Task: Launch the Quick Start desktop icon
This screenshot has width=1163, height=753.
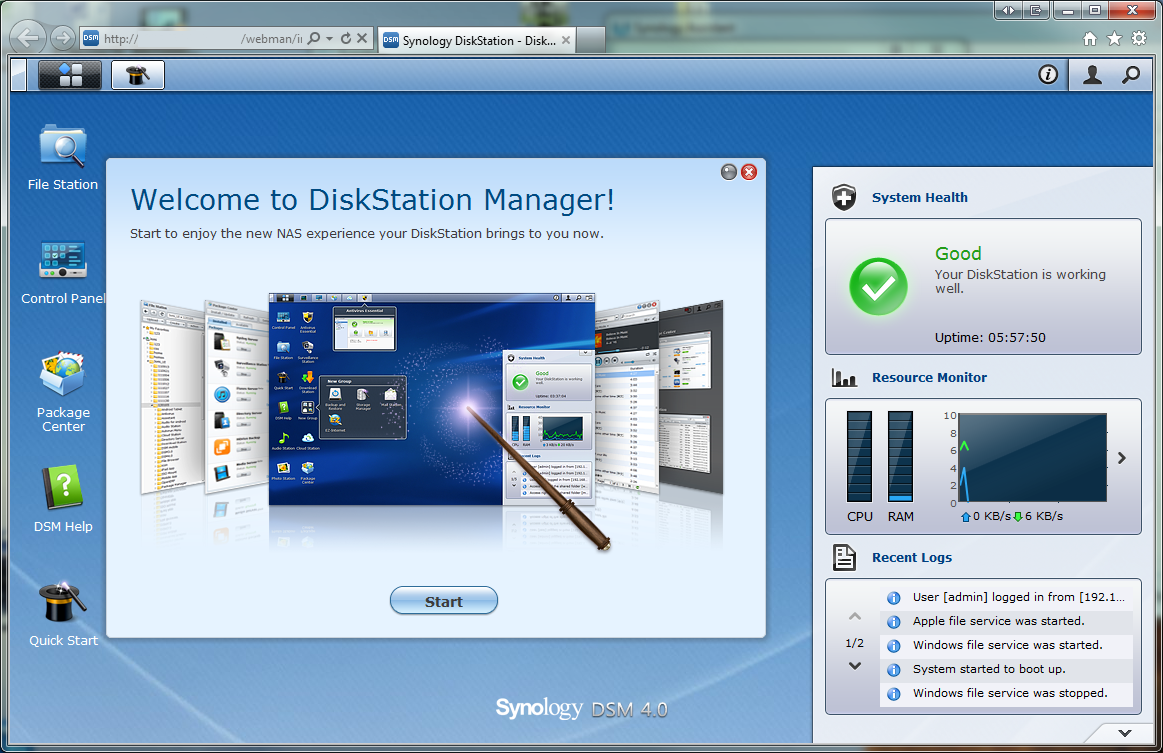Action: 63,614
